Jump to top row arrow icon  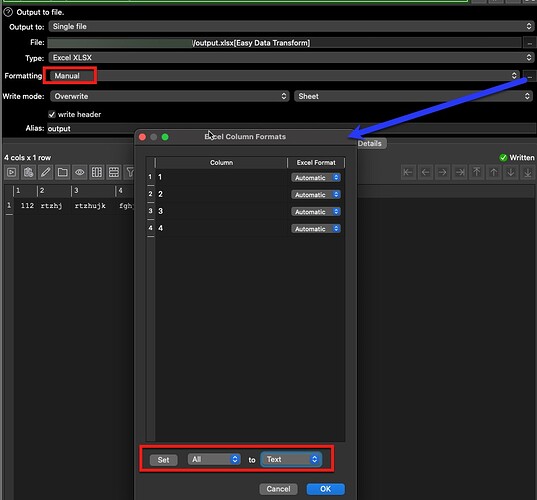coord(477,172)
